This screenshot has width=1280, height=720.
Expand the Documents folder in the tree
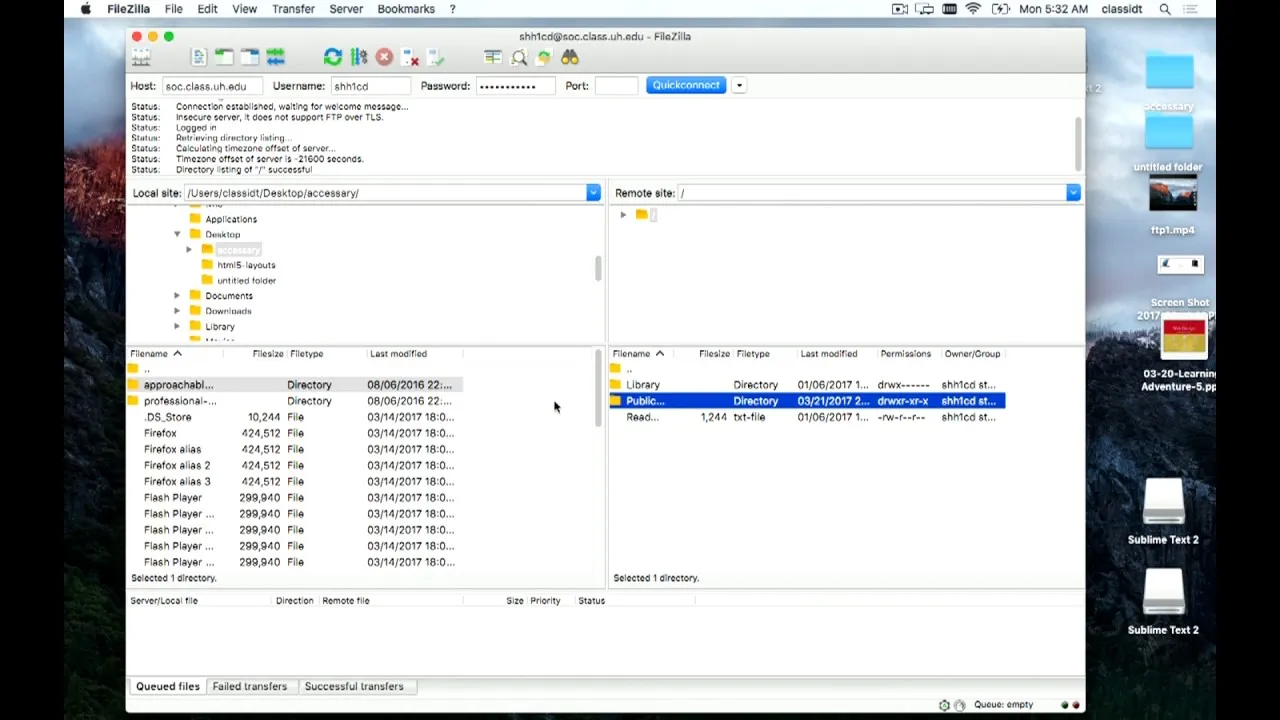tap(177, 296)
